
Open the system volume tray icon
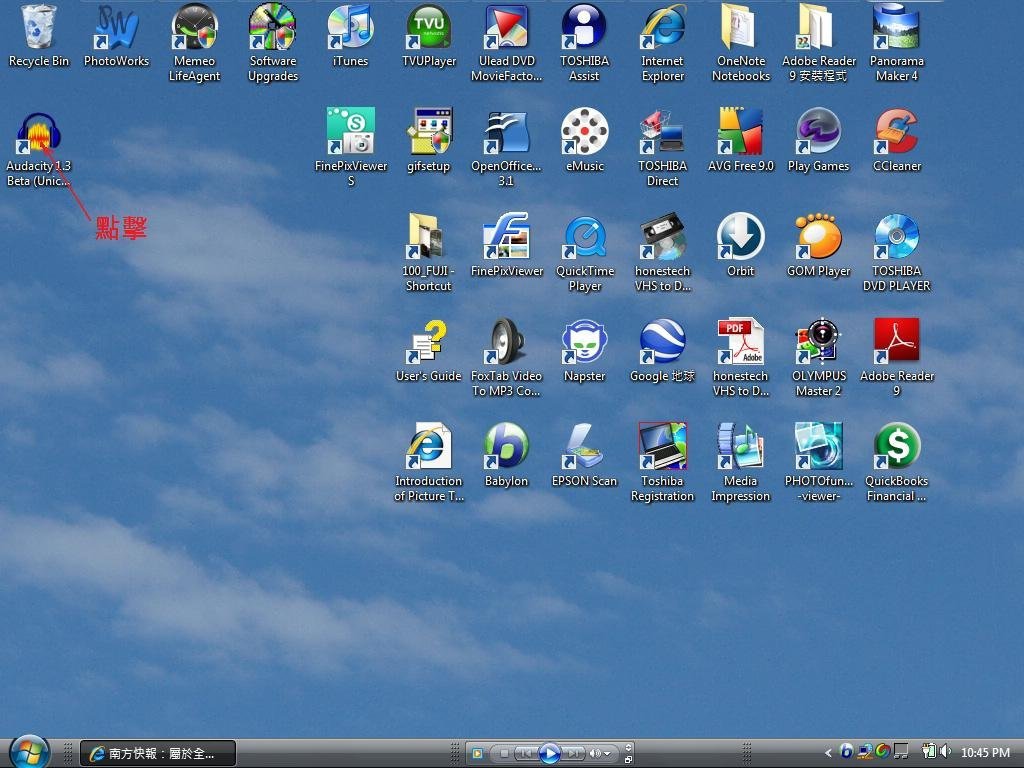click(x=945, y=752)
